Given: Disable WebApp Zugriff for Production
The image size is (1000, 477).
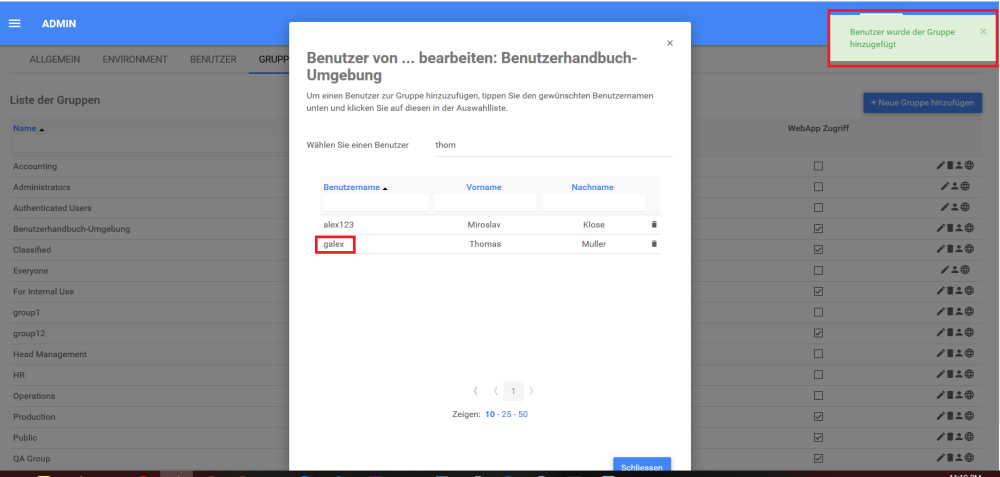Looking at the screenshot, I should click(818, 416).
